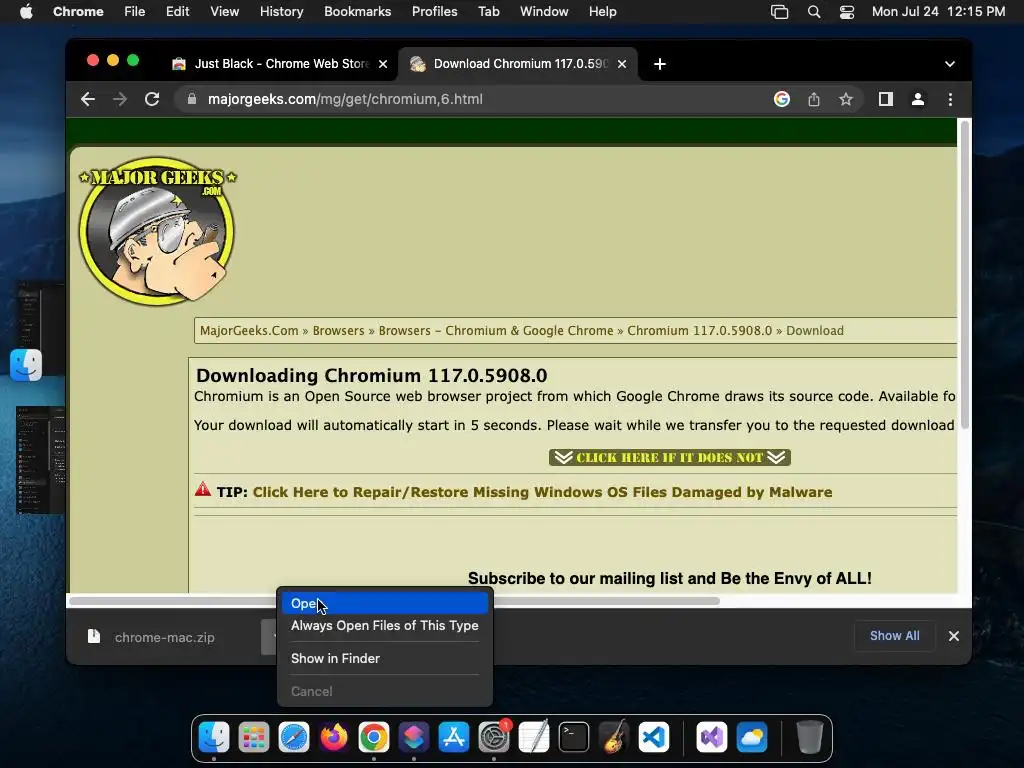The width and height of the screenshot is (1024, 768).
Task: Click the vertical page scrollbar
Action: click(965, 274)
